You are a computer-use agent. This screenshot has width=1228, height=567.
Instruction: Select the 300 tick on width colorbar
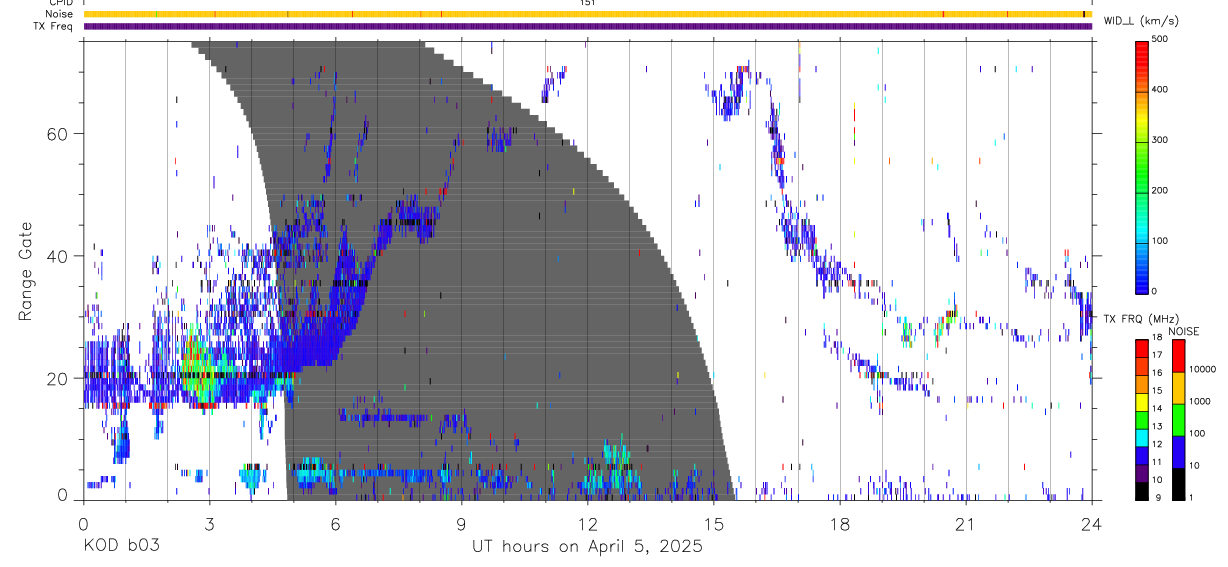coord(1162,140)
